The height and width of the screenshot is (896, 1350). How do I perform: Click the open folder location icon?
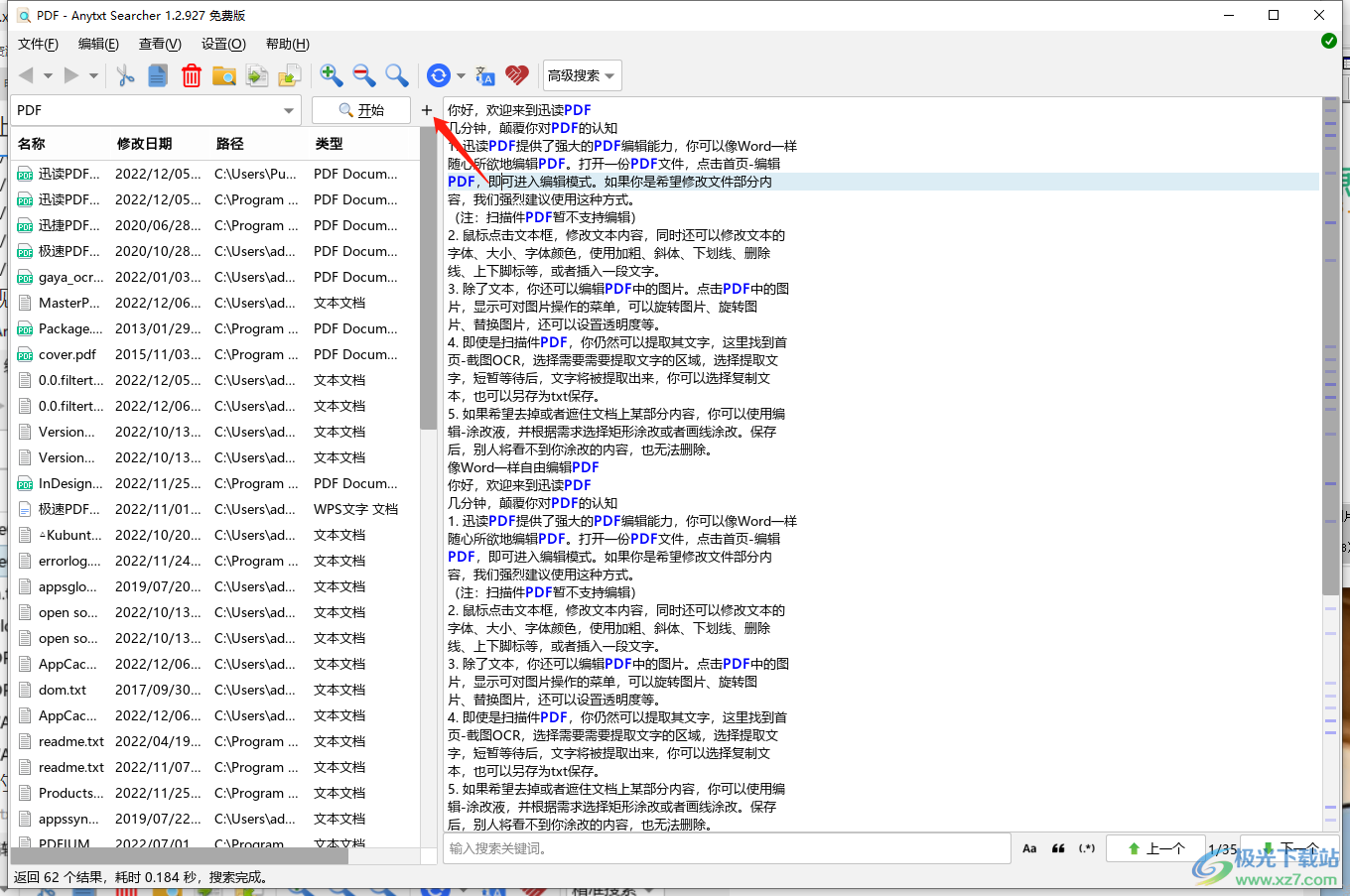tap(224, 75)
